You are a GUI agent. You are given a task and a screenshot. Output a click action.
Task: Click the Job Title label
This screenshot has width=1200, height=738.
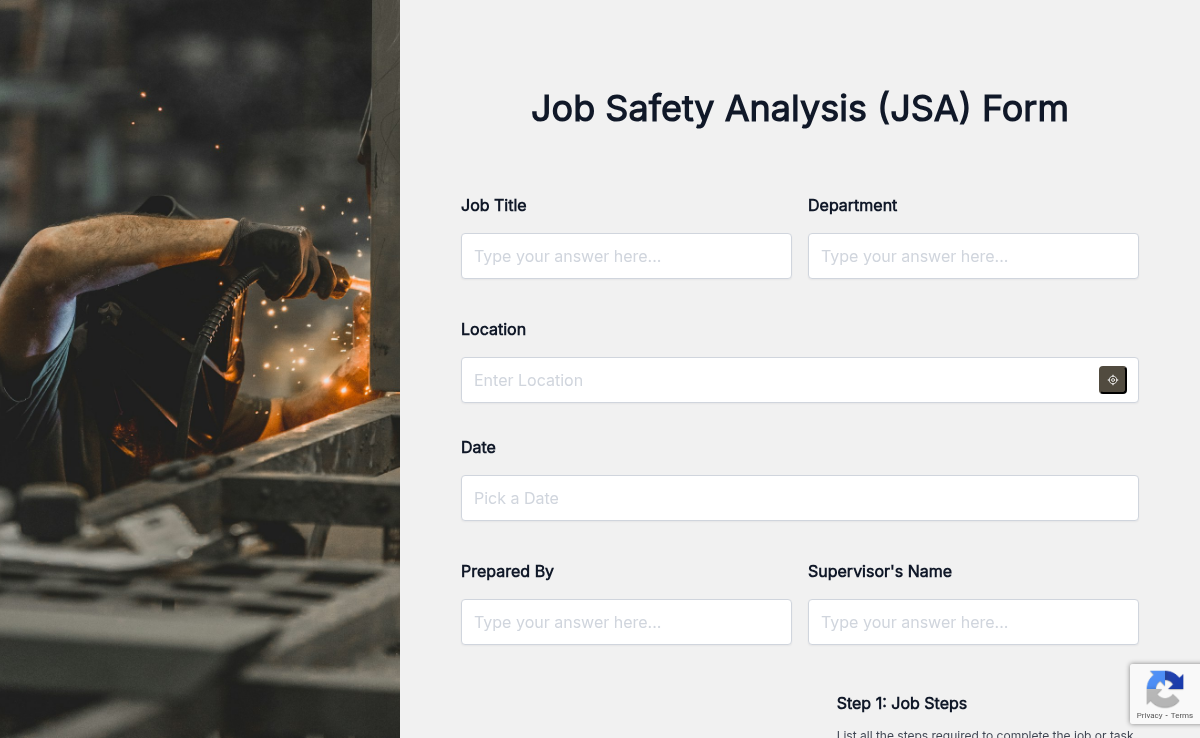(493, 205)
